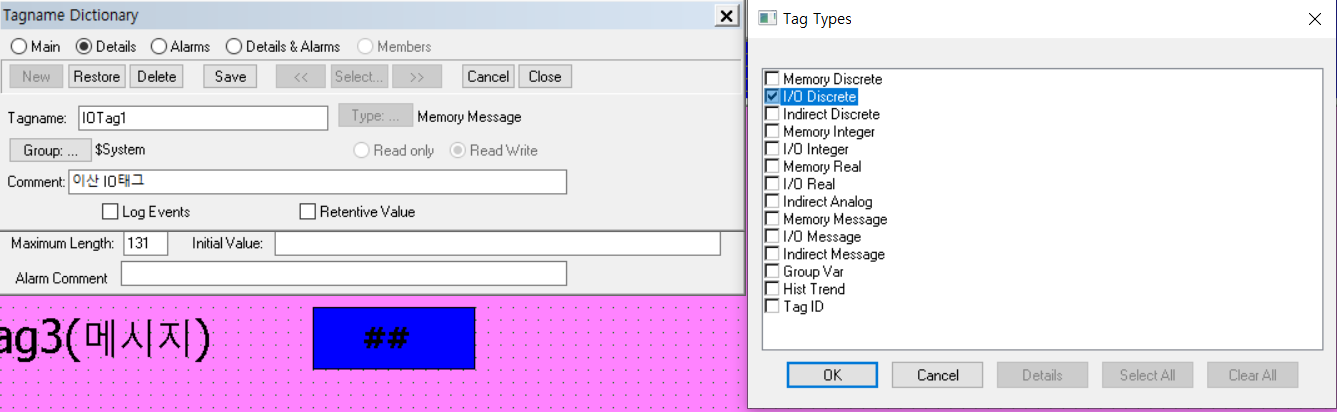Viewport: 1337px width, 412px height.
Task: Click the Close button in Tagname Dictionary
Action: pyautogui.click(x=545, y=77)
